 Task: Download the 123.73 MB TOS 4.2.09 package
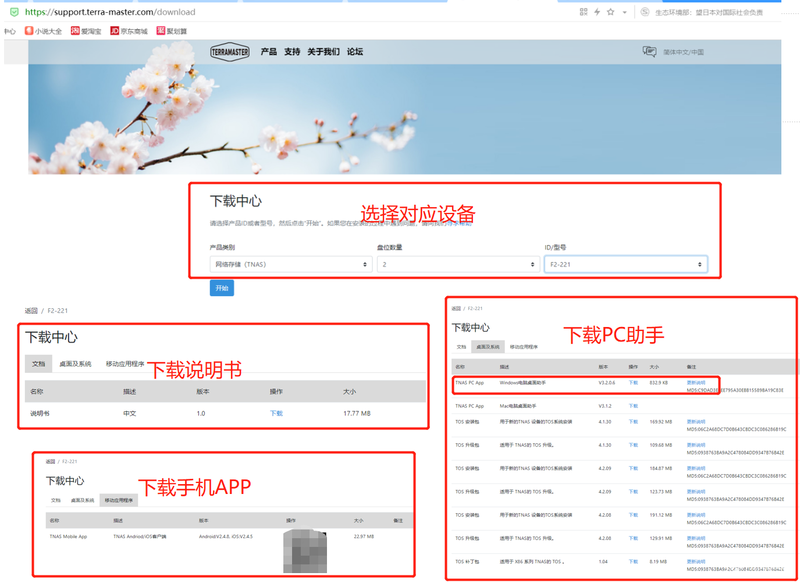pos(633,492)
